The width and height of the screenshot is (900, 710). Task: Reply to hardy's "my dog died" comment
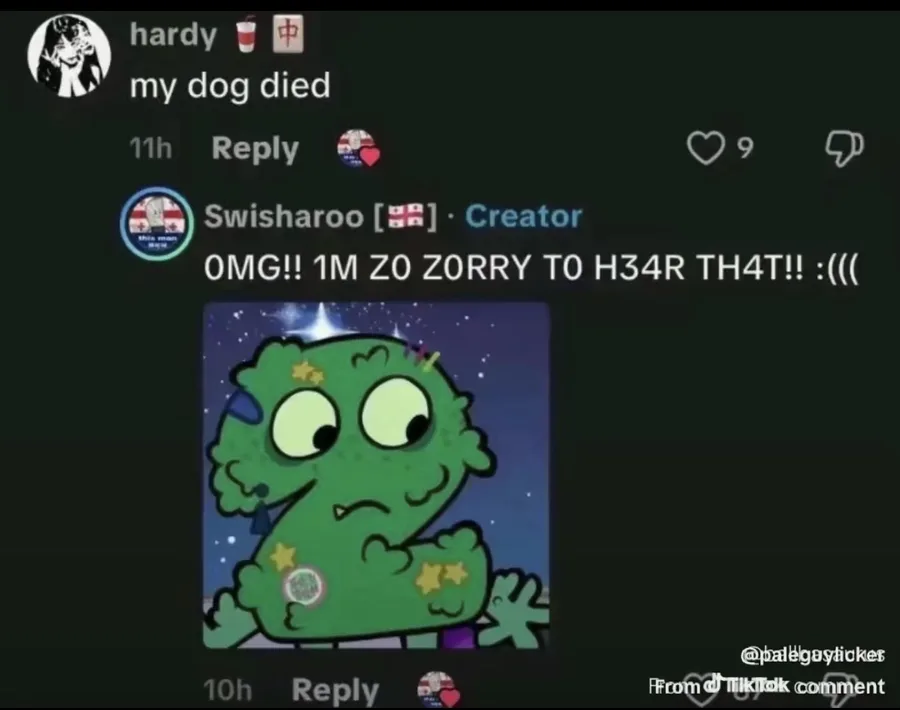[255, 149]
